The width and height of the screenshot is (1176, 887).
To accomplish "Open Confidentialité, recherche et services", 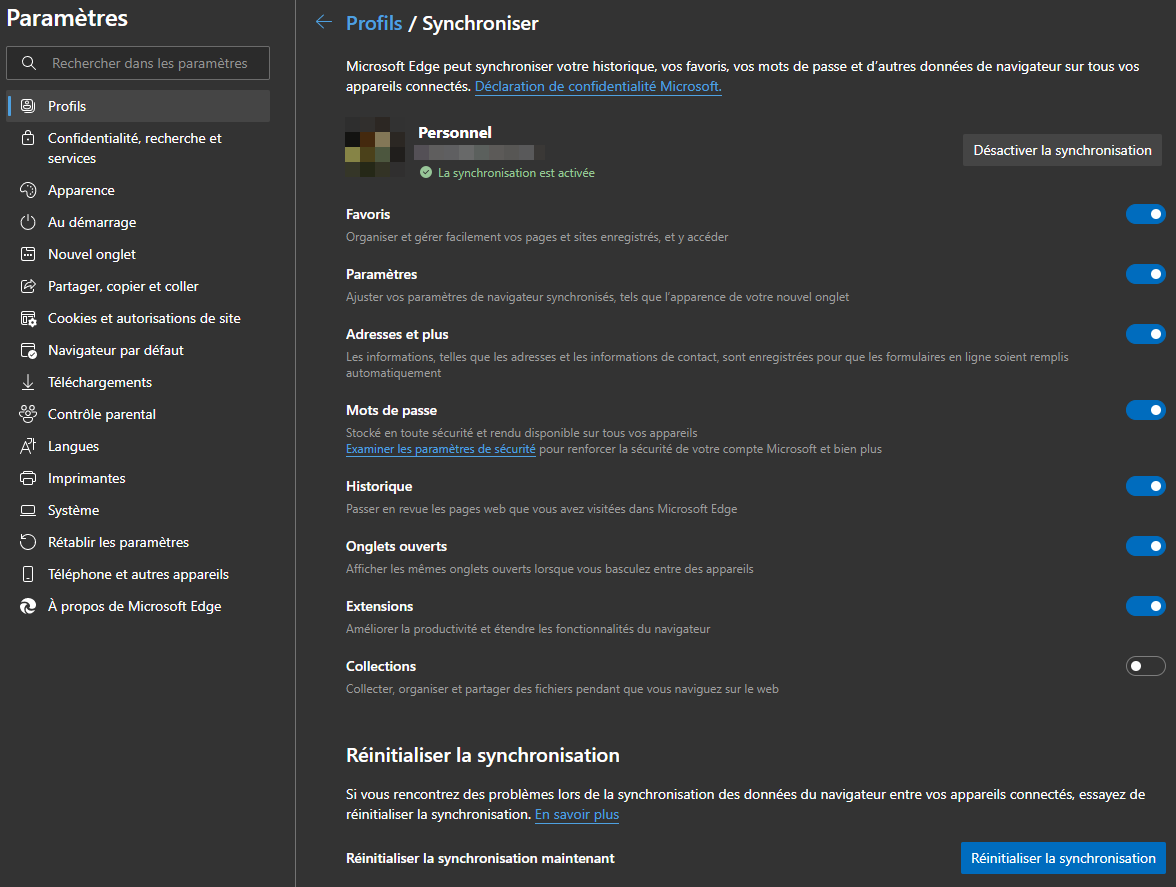I will [138, 148].
